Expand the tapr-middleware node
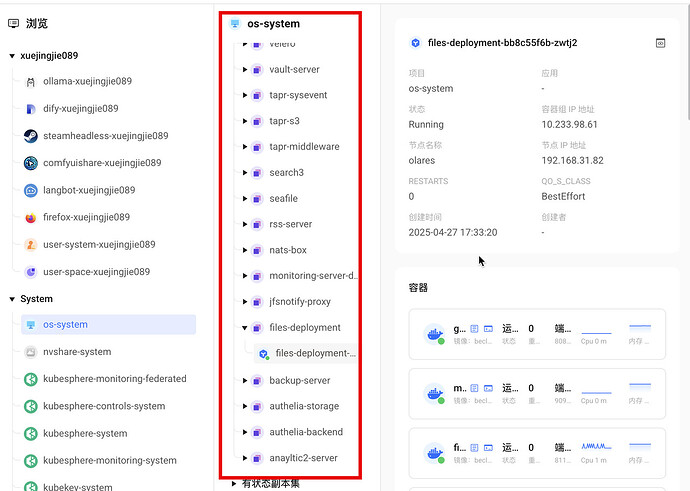 [245, 147]
